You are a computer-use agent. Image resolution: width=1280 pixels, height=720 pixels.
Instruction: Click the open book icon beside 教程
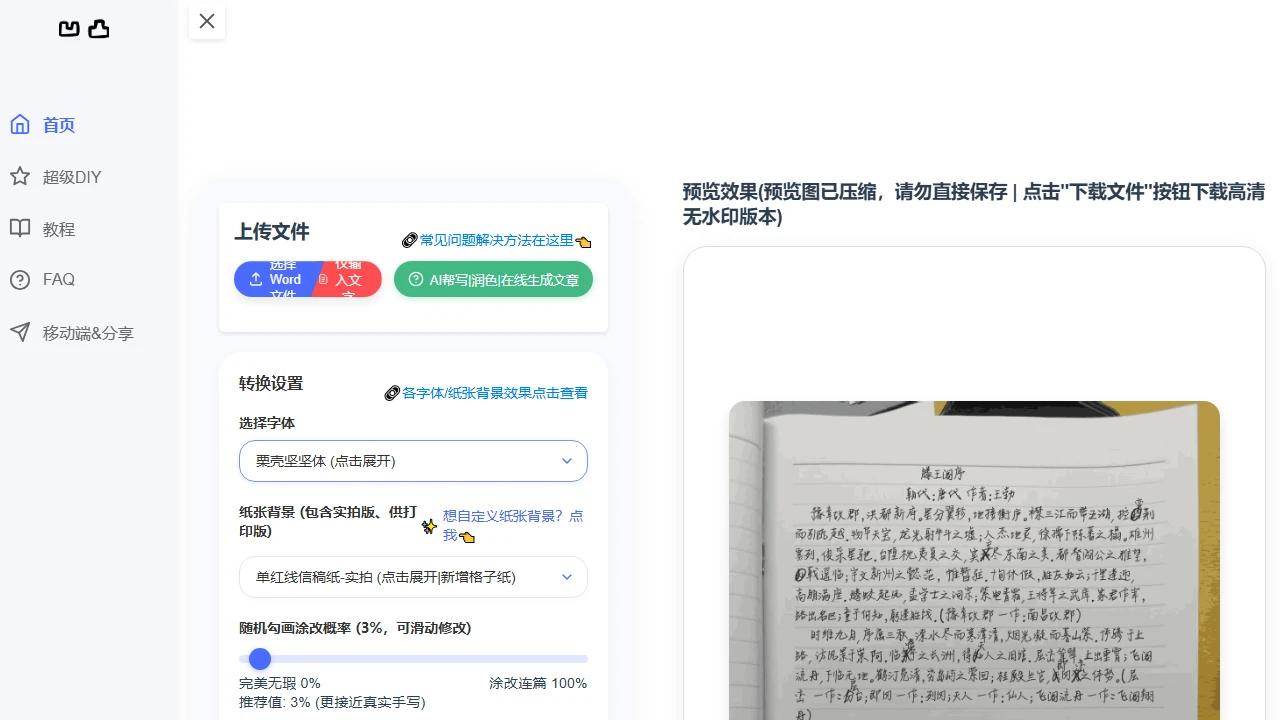pyautogui.click(x=20, y=228)
